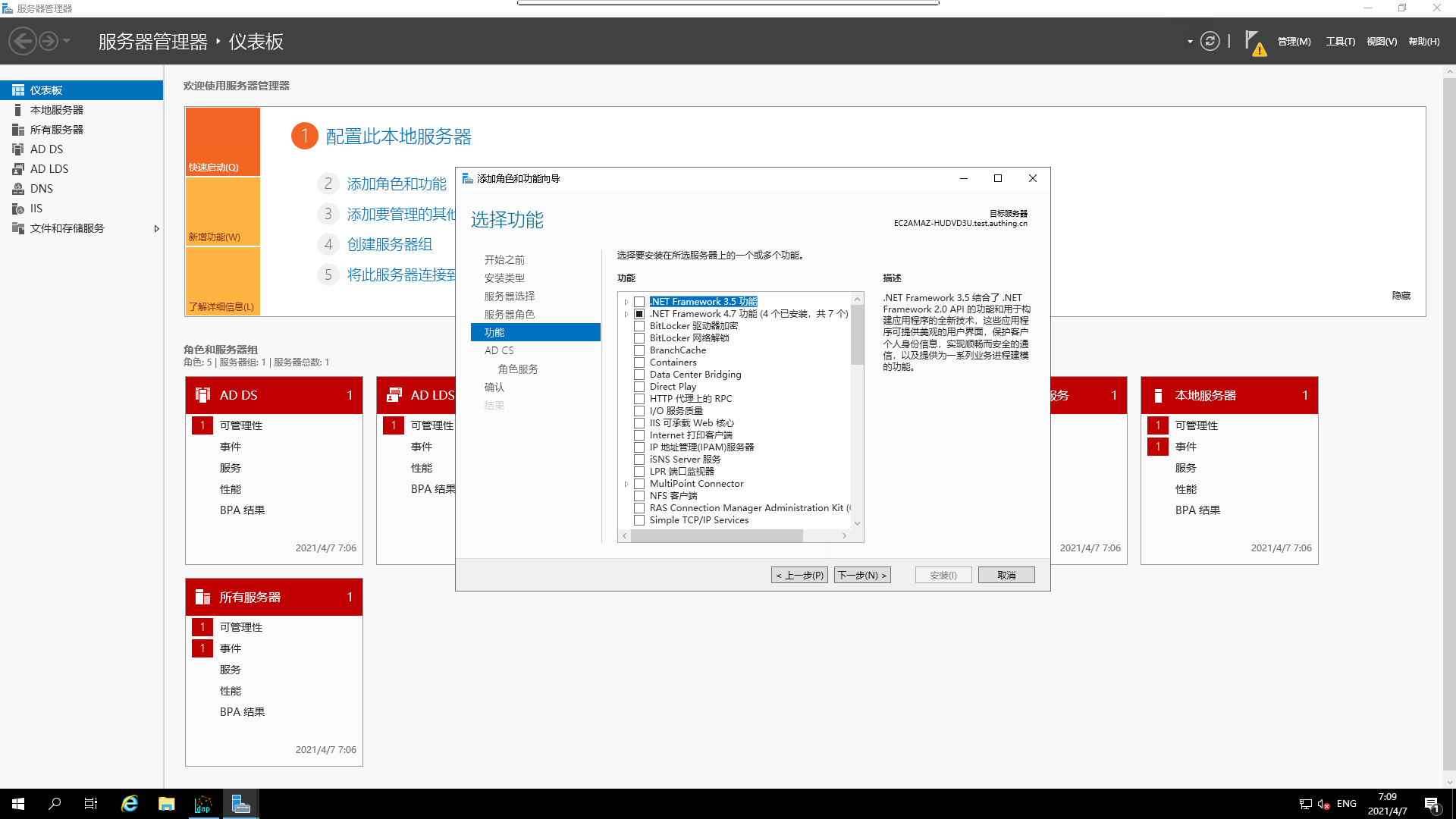This screenshot has height=819, width=1456.
Task: Enable the BitLocker drive encryption checkbox
Action: click(639, 326)
